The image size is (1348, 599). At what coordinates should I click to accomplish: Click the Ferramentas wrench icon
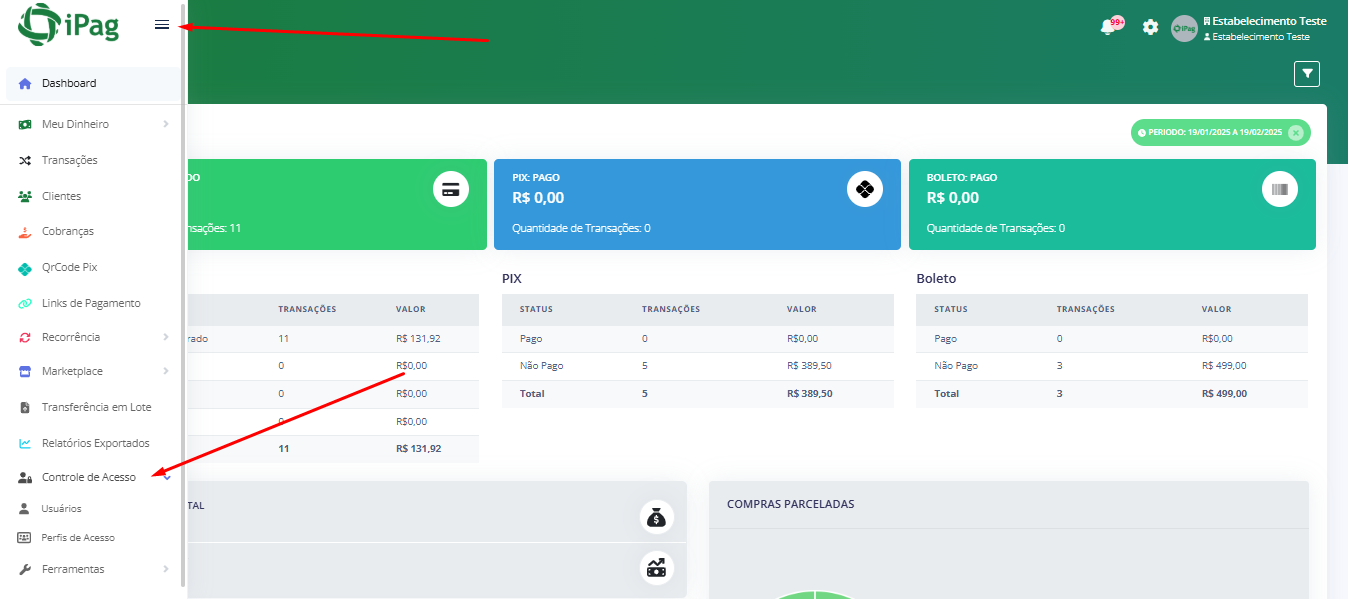coord(25,569)
